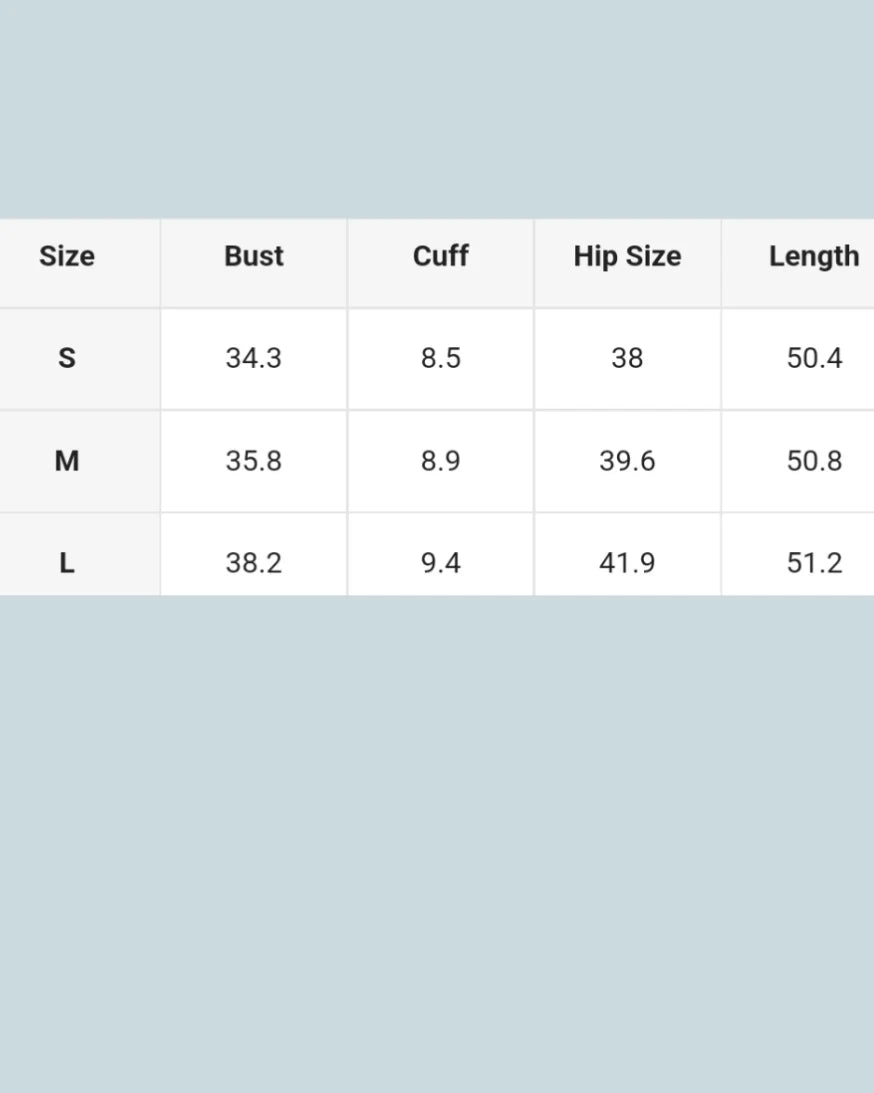874x1093 pixels.
Task: Click the Hip Size column header
Action: pos(627,256)
